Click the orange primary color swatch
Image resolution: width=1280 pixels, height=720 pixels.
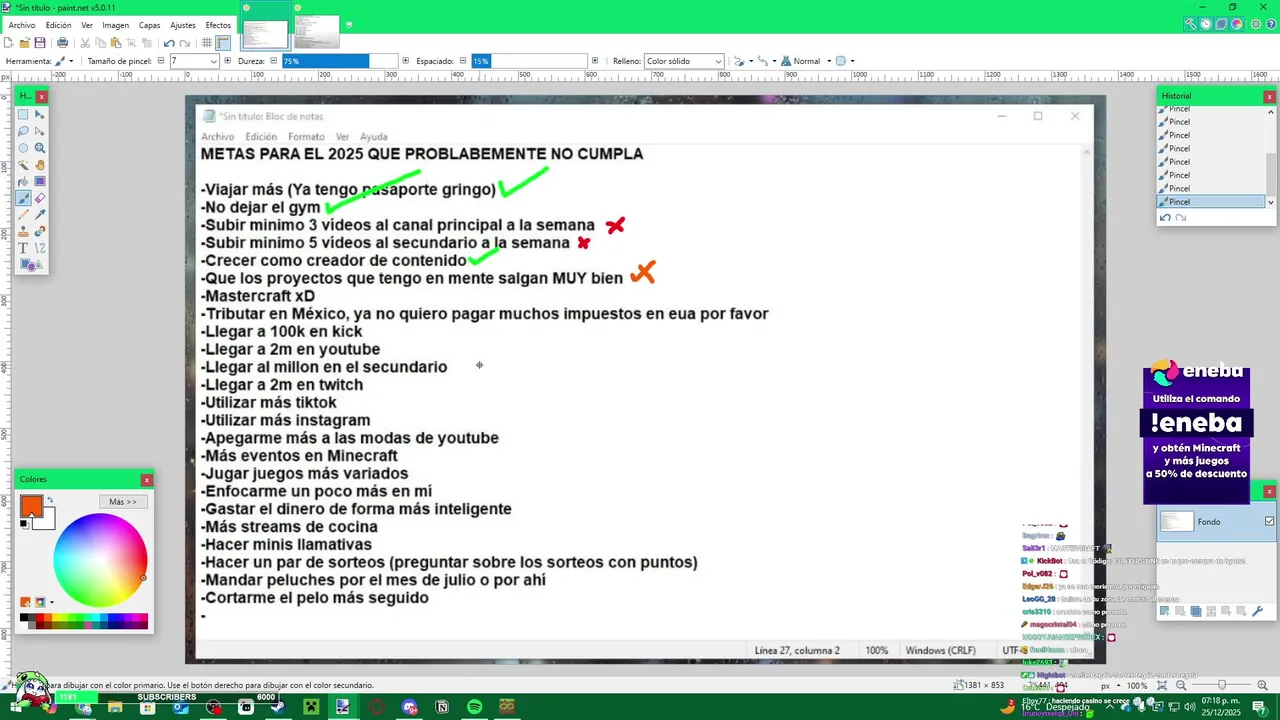(31, 506)
